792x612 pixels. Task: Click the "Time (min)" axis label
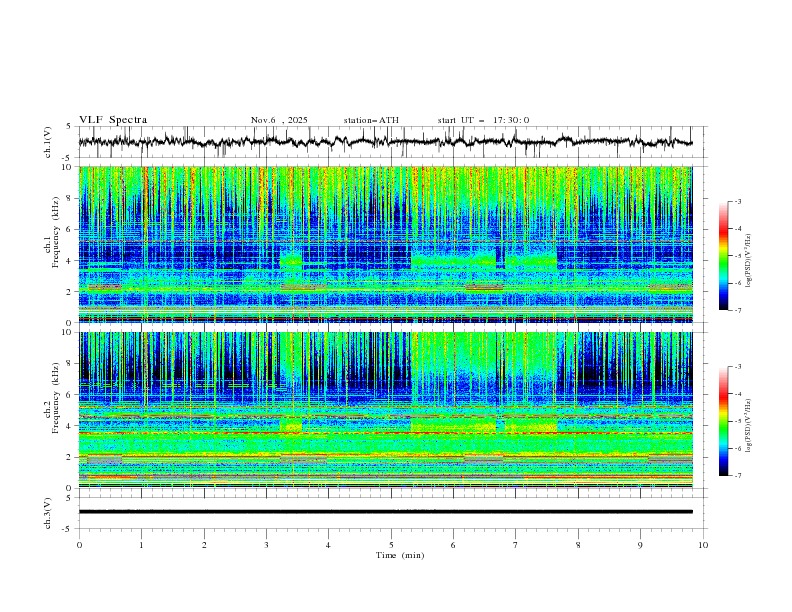(x=400, y=555)
